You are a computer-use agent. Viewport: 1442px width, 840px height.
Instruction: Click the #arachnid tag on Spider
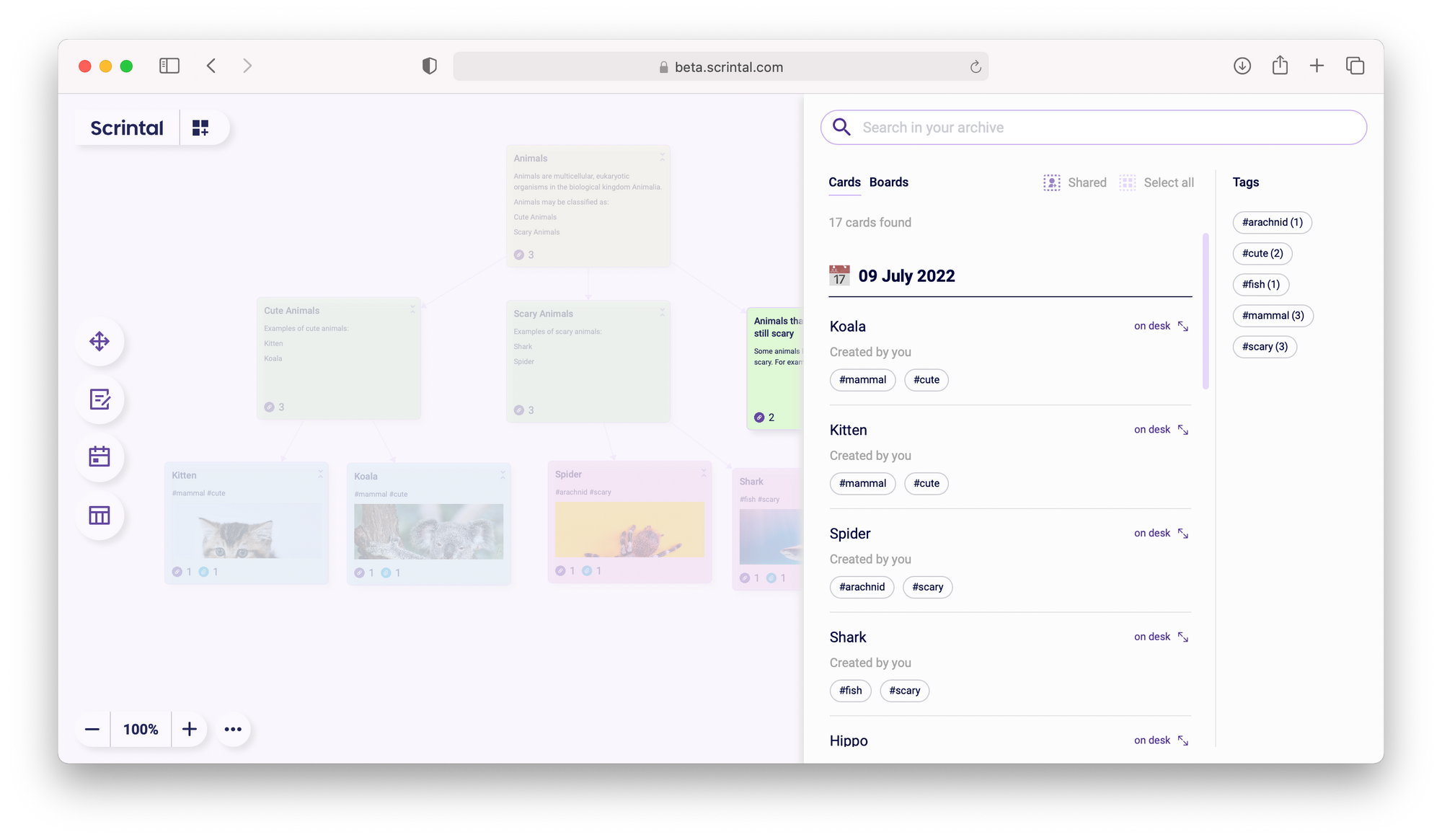tap(862, 587)
